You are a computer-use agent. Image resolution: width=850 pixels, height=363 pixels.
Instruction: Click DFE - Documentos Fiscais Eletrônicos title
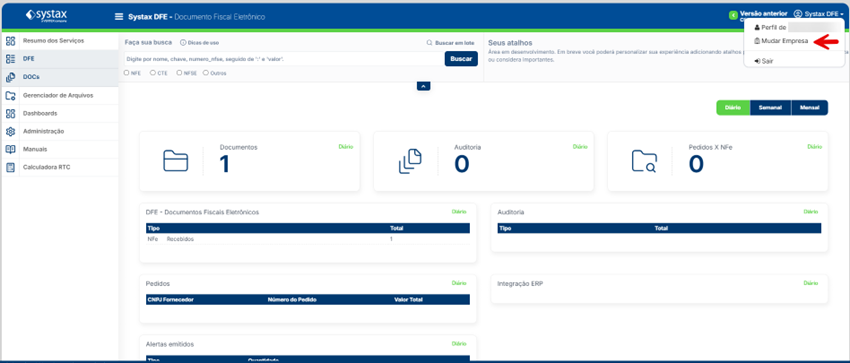click(x=202, y=212)
